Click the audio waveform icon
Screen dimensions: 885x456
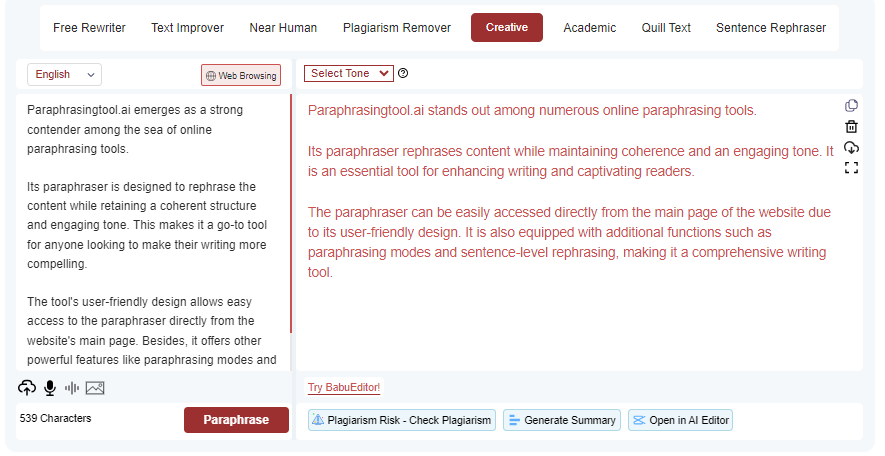72,388
